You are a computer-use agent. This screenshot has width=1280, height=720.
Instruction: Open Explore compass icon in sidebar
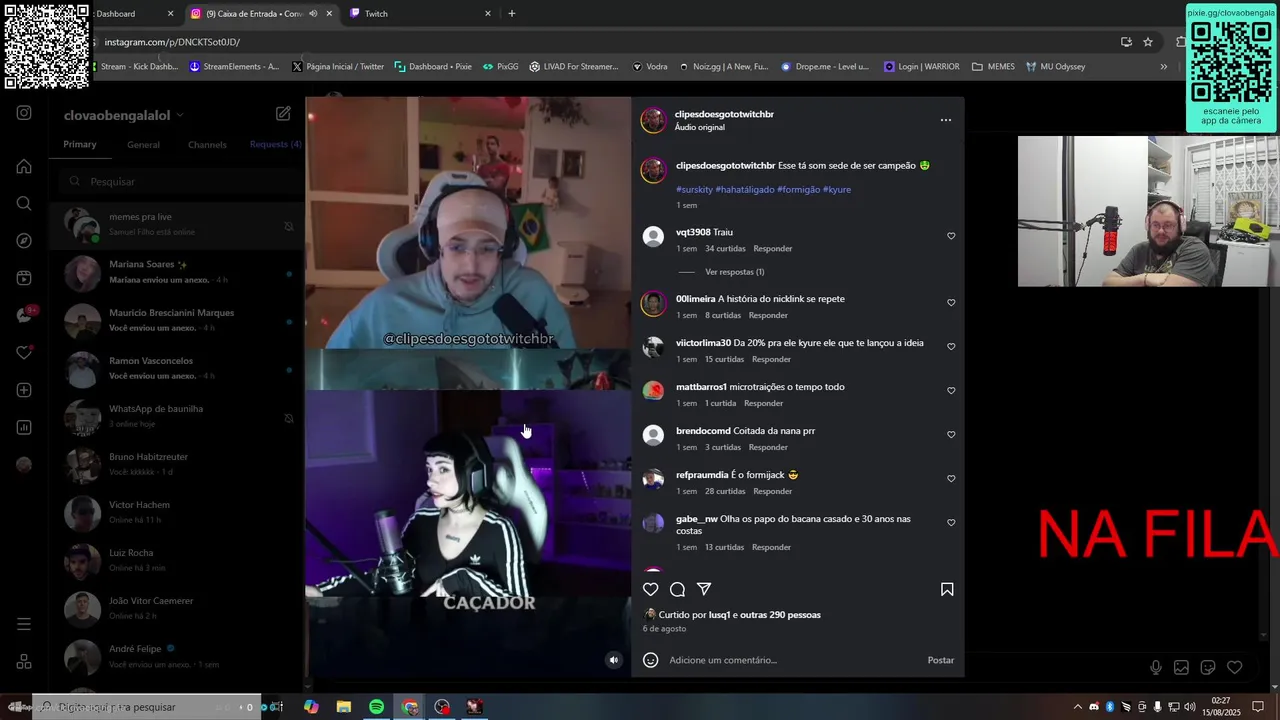coord(24,241)
